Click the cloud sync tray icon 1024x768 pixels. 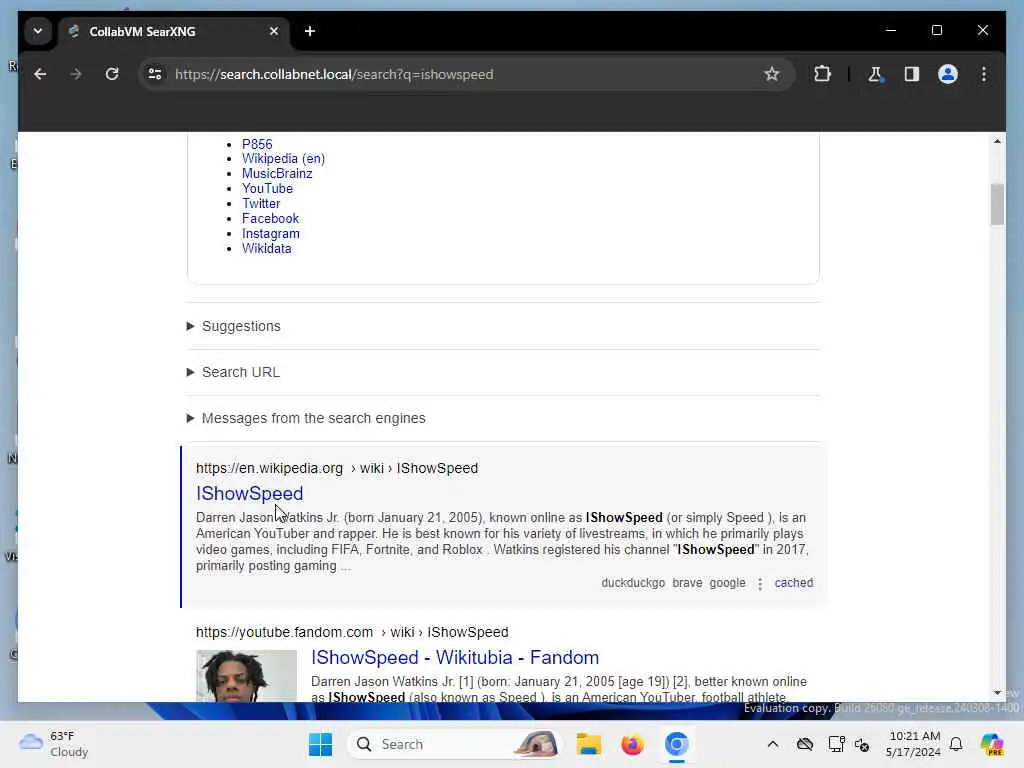(x=805, y=744)
